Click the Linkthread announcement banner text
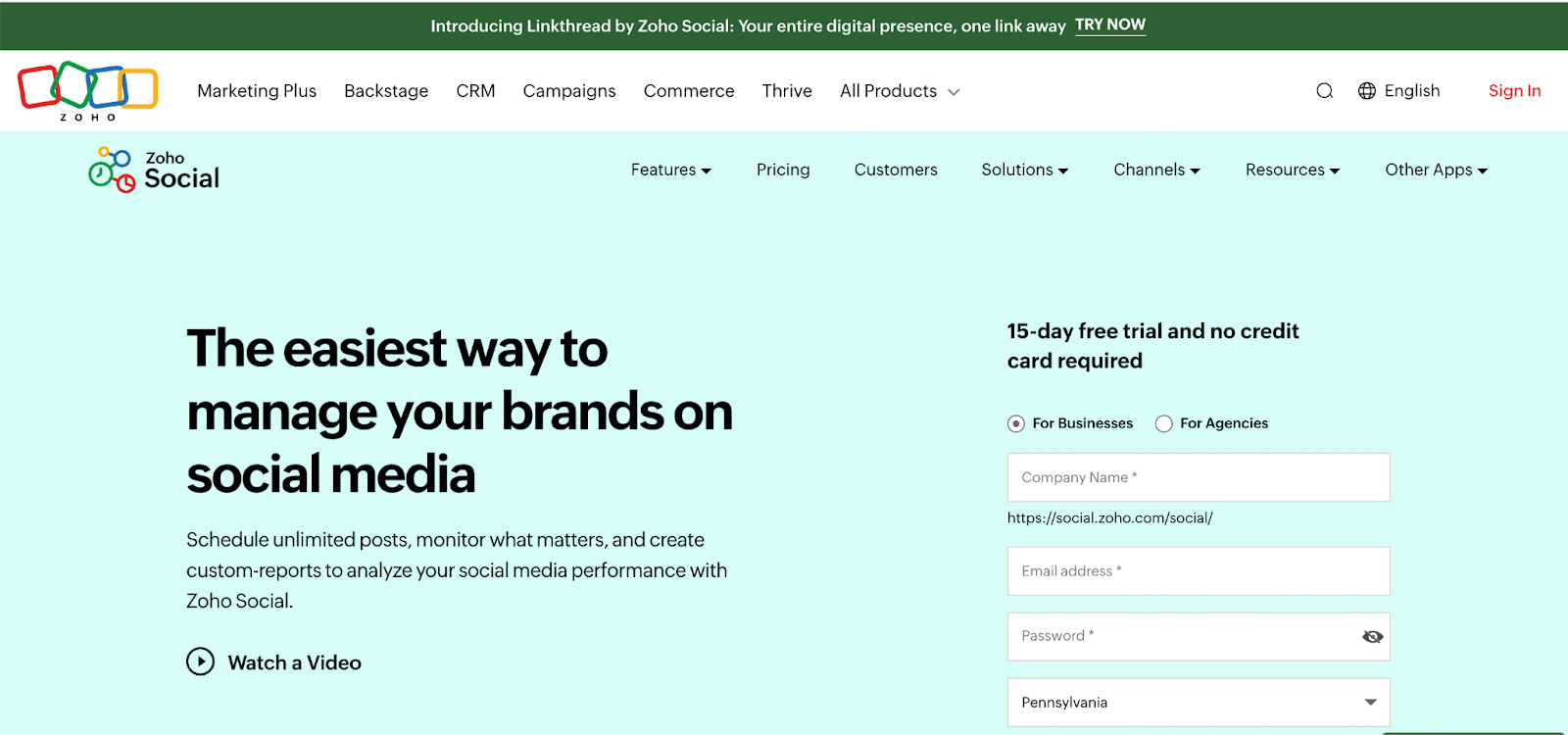The image size is (1568, 735). tap(748, 26)
